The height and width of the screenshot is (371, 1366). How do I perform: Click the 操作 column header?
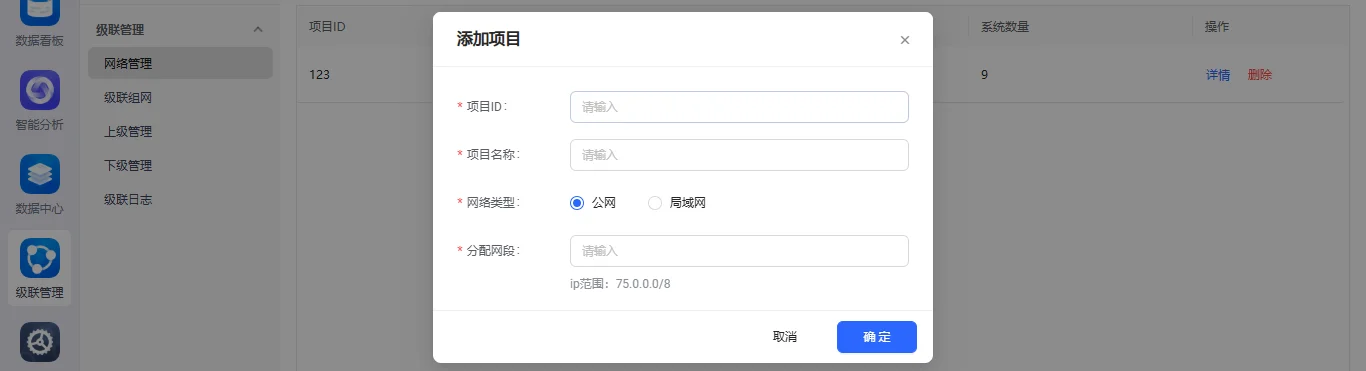[x=1217, y=27]
